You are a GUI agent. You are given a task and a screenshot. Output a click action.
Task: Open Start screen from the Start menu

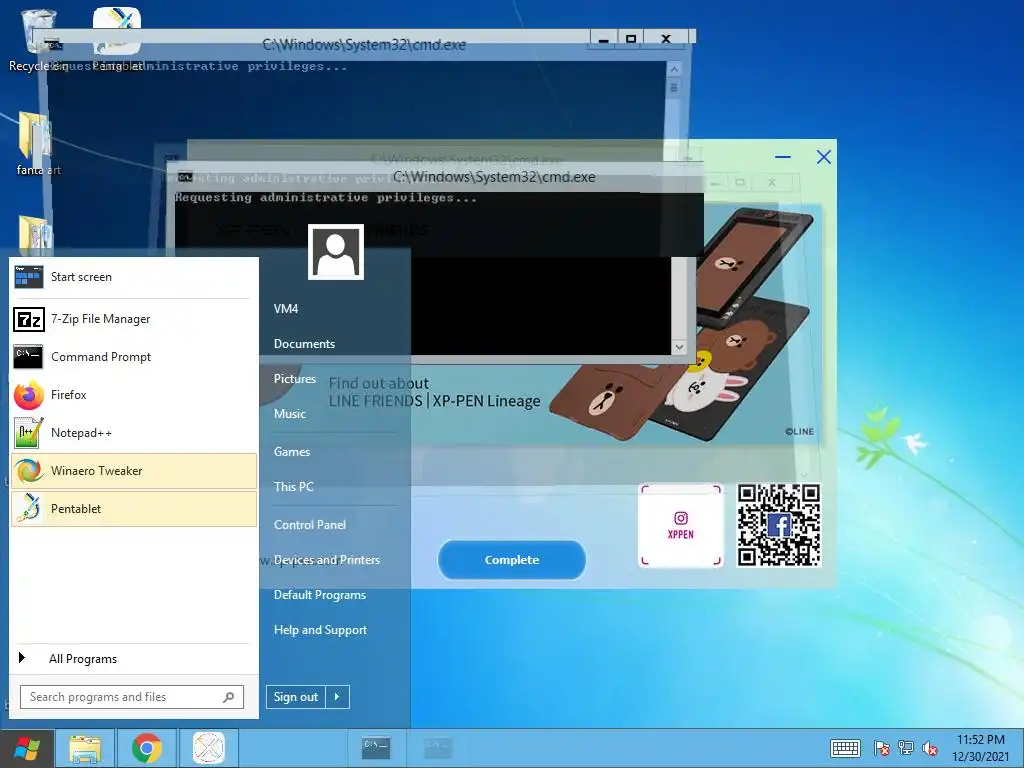133,277
